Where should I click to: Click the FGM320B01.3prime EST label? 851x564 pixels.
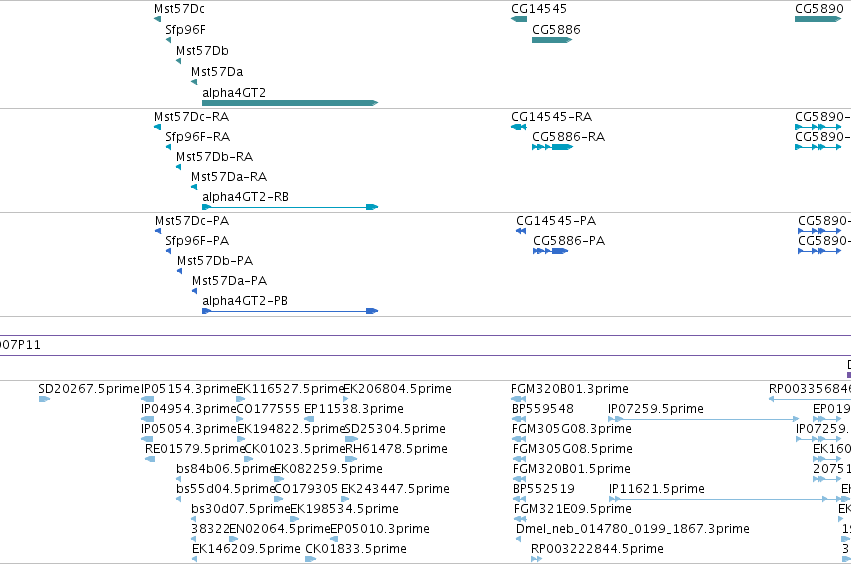(x=569, y=389)
